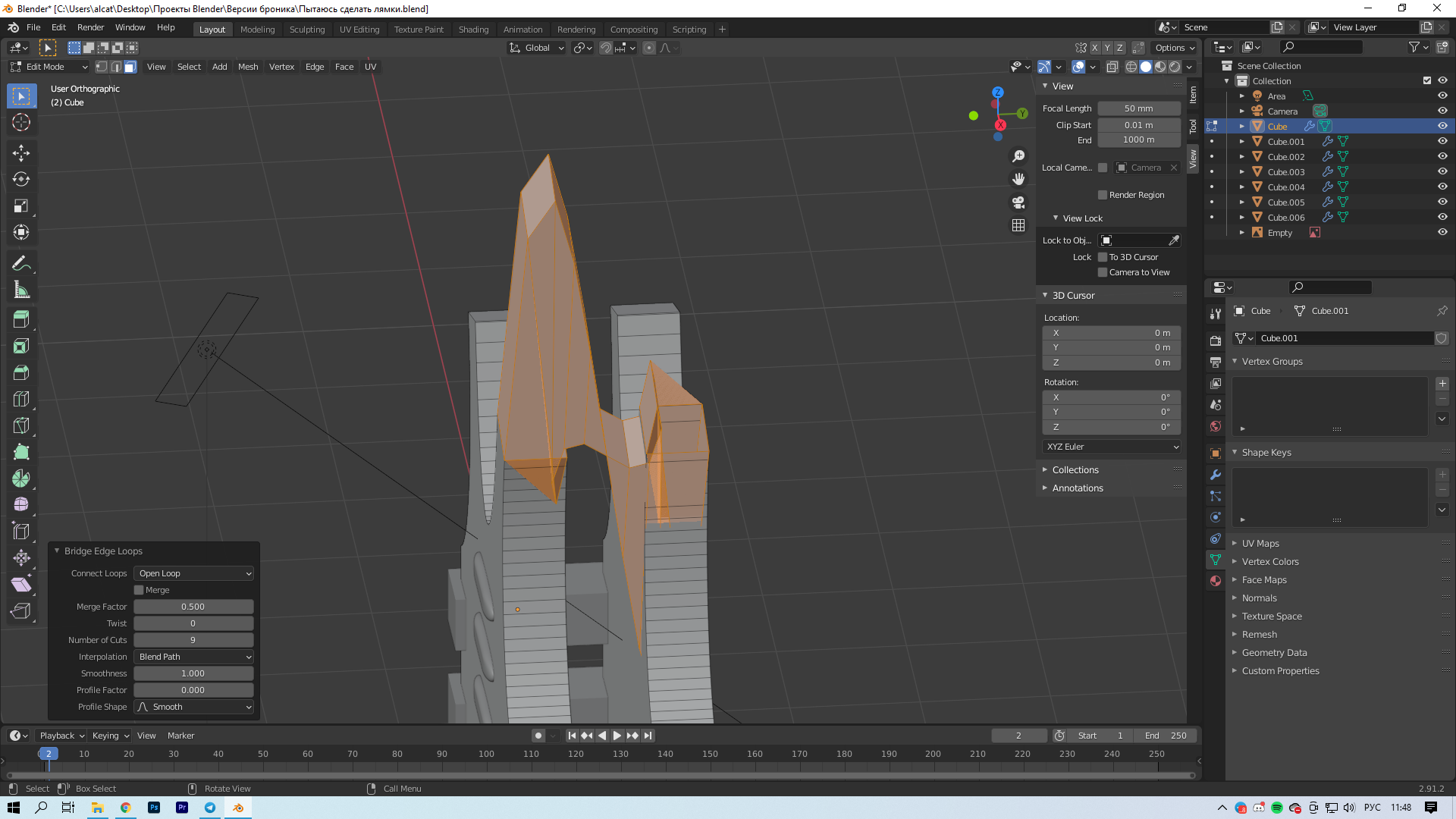The width and height of the screenshot is (1456, 819).
Task: Open the Face menu in viewport header
Action: coord(344,67)
